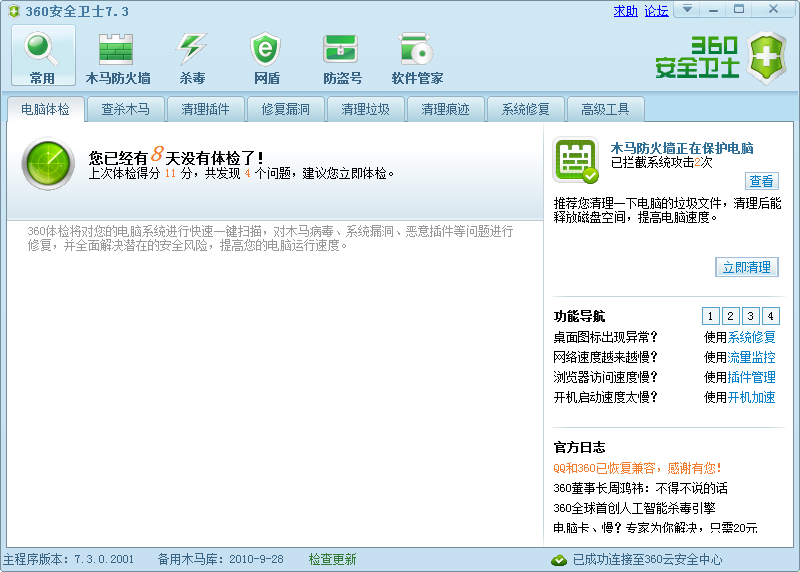
Task: Open the 开机加速 link
Action: [x=752, y=397]
